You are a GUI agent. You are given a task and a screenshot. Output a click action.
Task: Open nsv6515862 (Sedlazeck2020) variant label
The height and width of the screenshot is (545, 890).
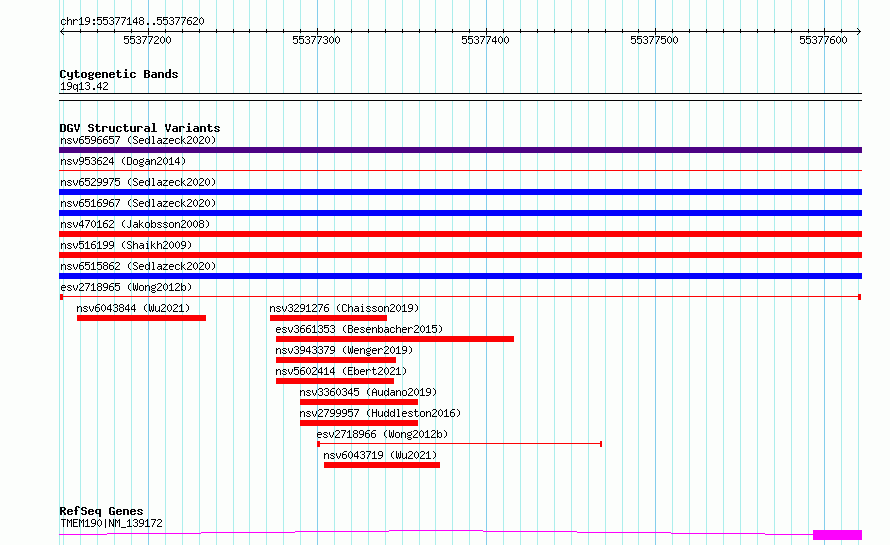click(138, 266)
